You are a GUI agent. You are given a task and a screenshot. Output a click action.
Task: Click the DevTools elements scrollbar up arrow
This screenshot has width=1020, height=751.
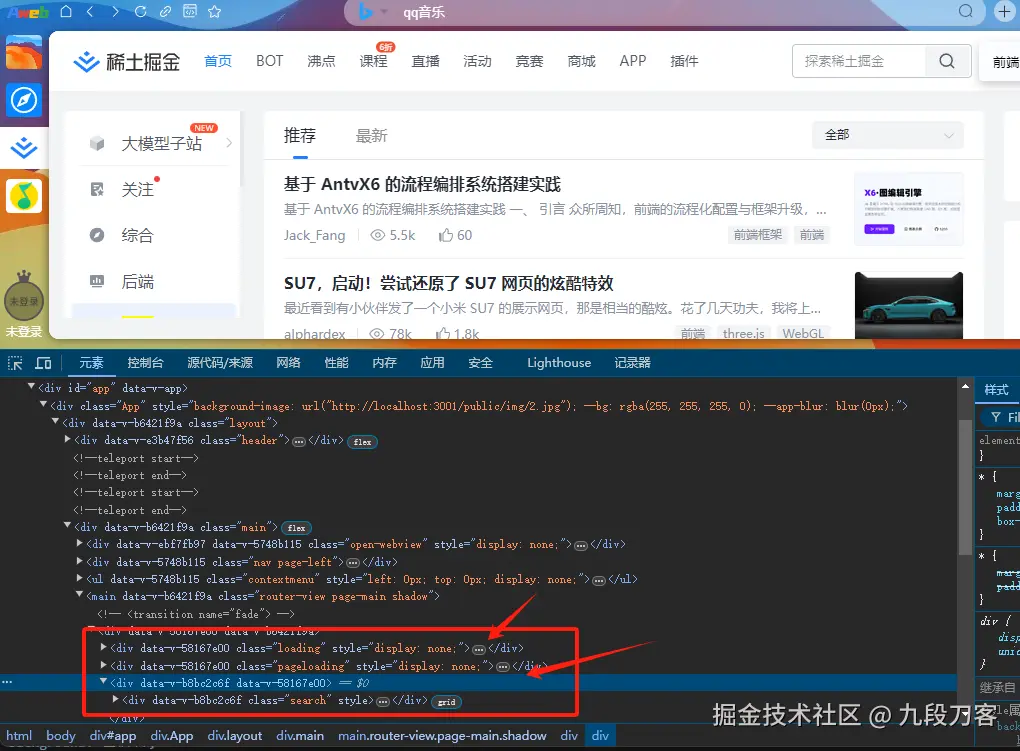click(x=965, y=387)
